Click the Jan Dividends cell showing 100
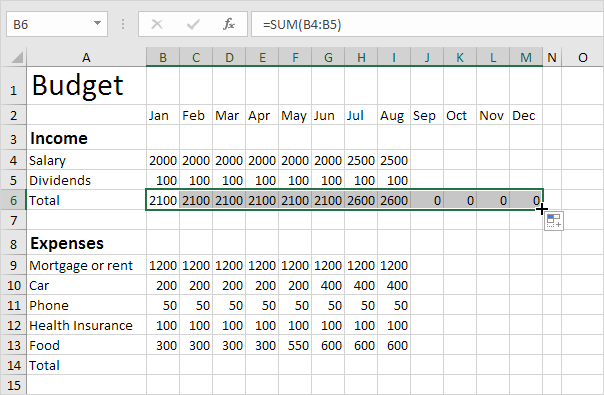This screenshot has width=604, height=395. [x=163, y=180]
